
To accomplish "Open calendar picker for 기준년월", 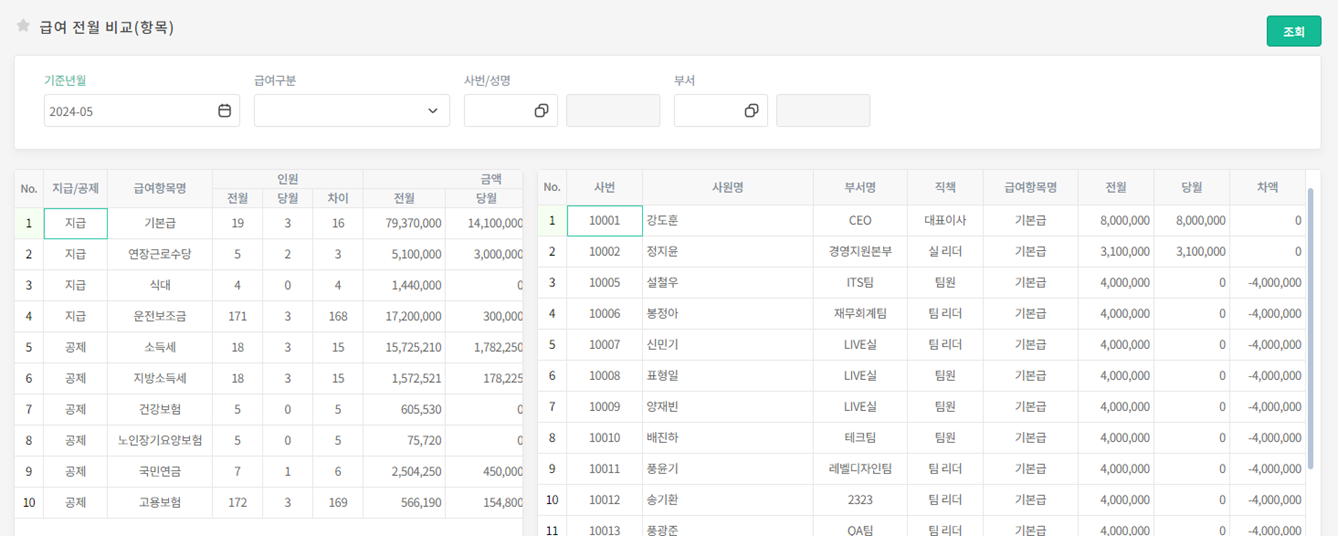I will pyautogui.click(x=224, y=111).
